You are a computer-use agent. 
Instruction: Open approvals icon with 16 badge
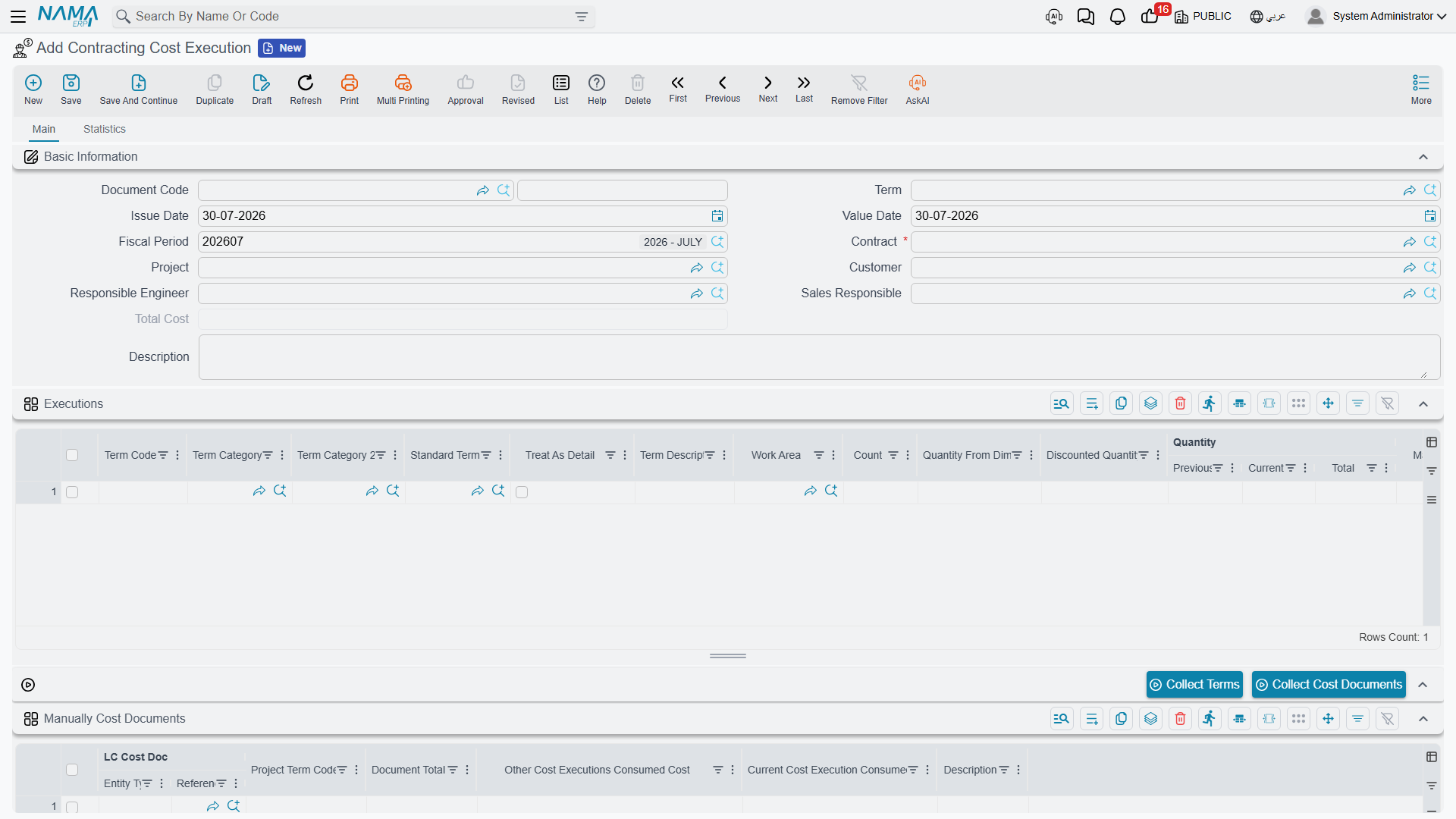(1150, 17)
